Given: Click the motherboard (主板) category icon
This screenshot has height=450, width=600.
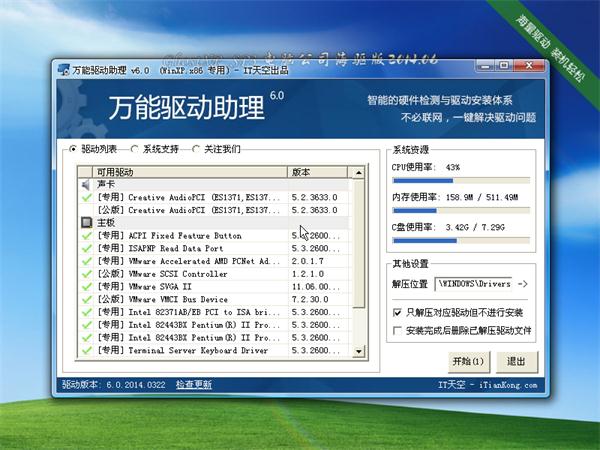Looking at the screenshot, I should coord(87,223).
